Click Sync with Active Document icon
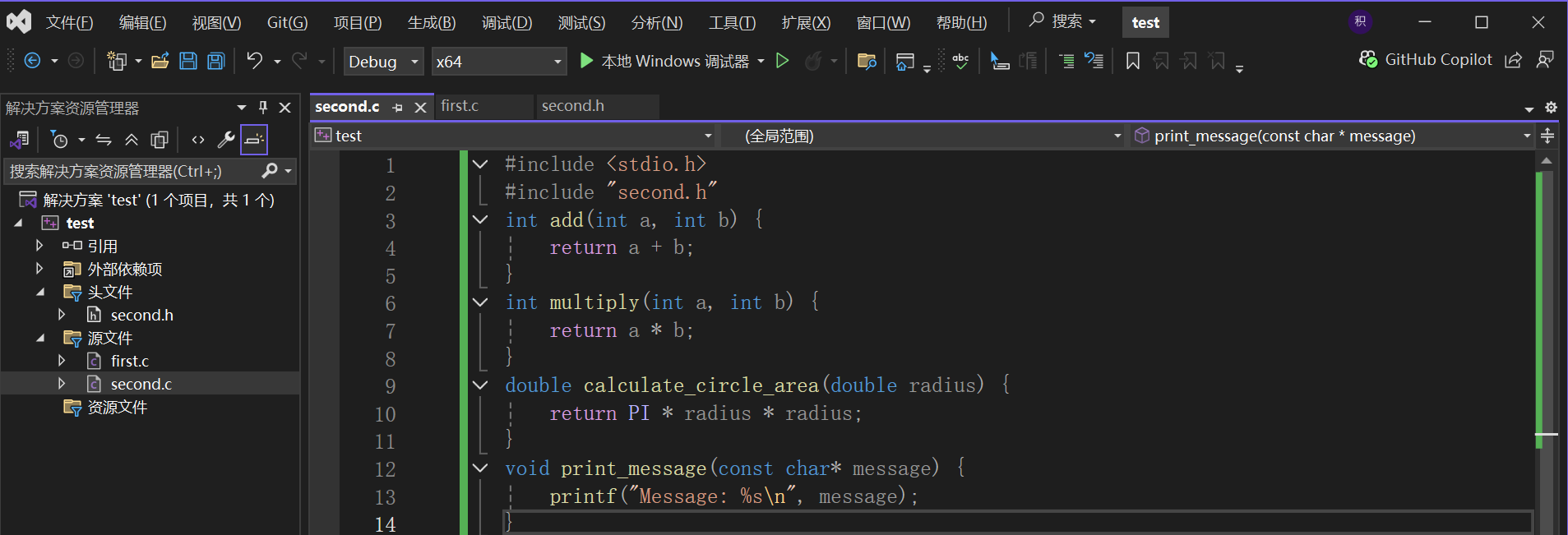Viewport: 1568px width, 535px height. pyautogui.click(x=104, y=140)
